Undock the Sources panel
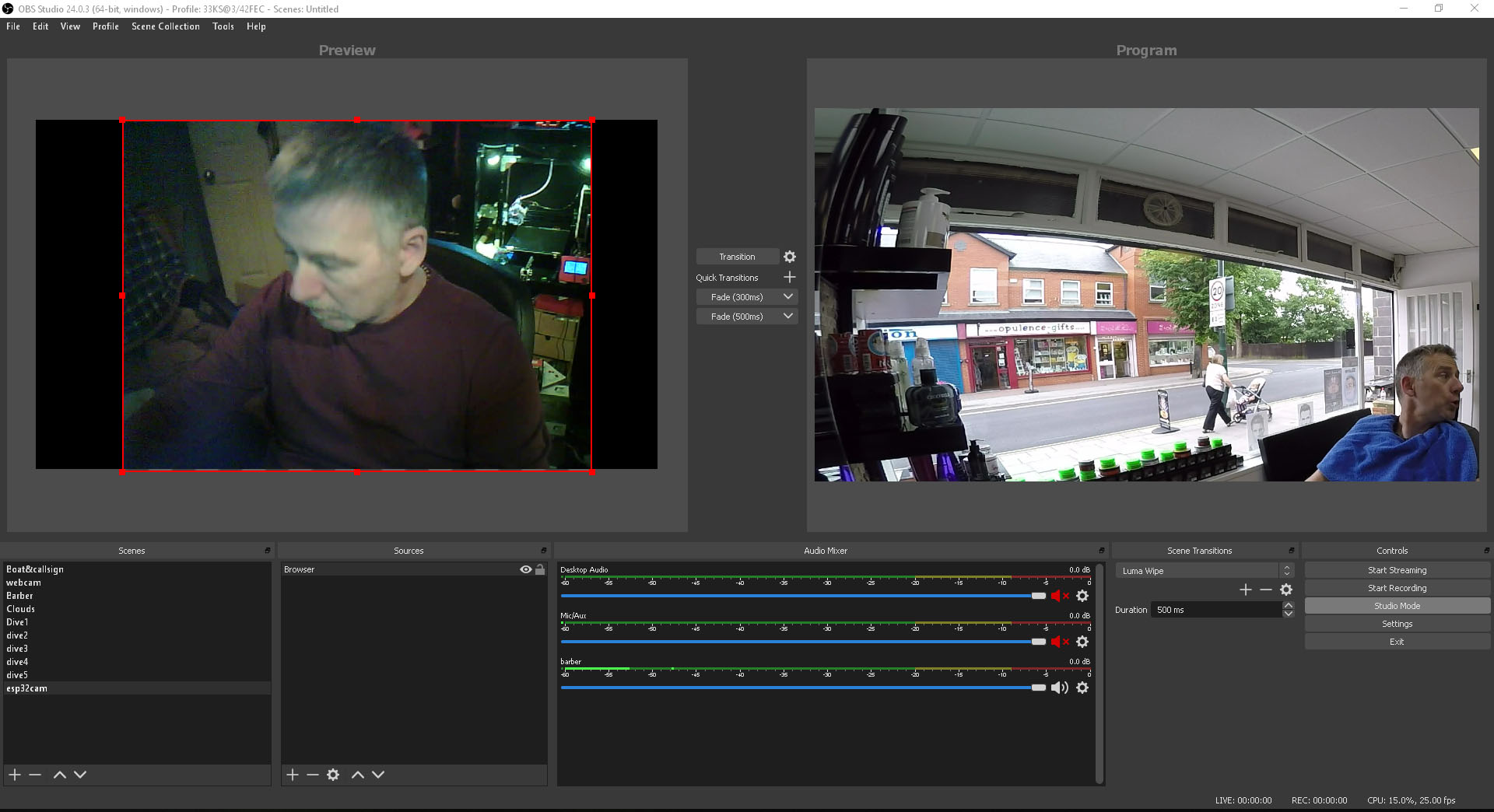1494x812 pixels. click(544, 551)
